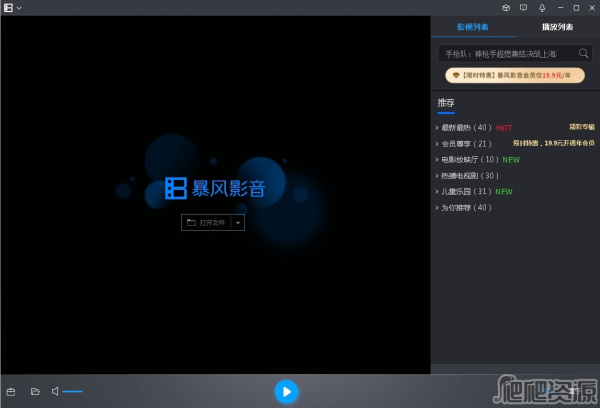Toggle the pin always-on-top icon

[542, 8]
